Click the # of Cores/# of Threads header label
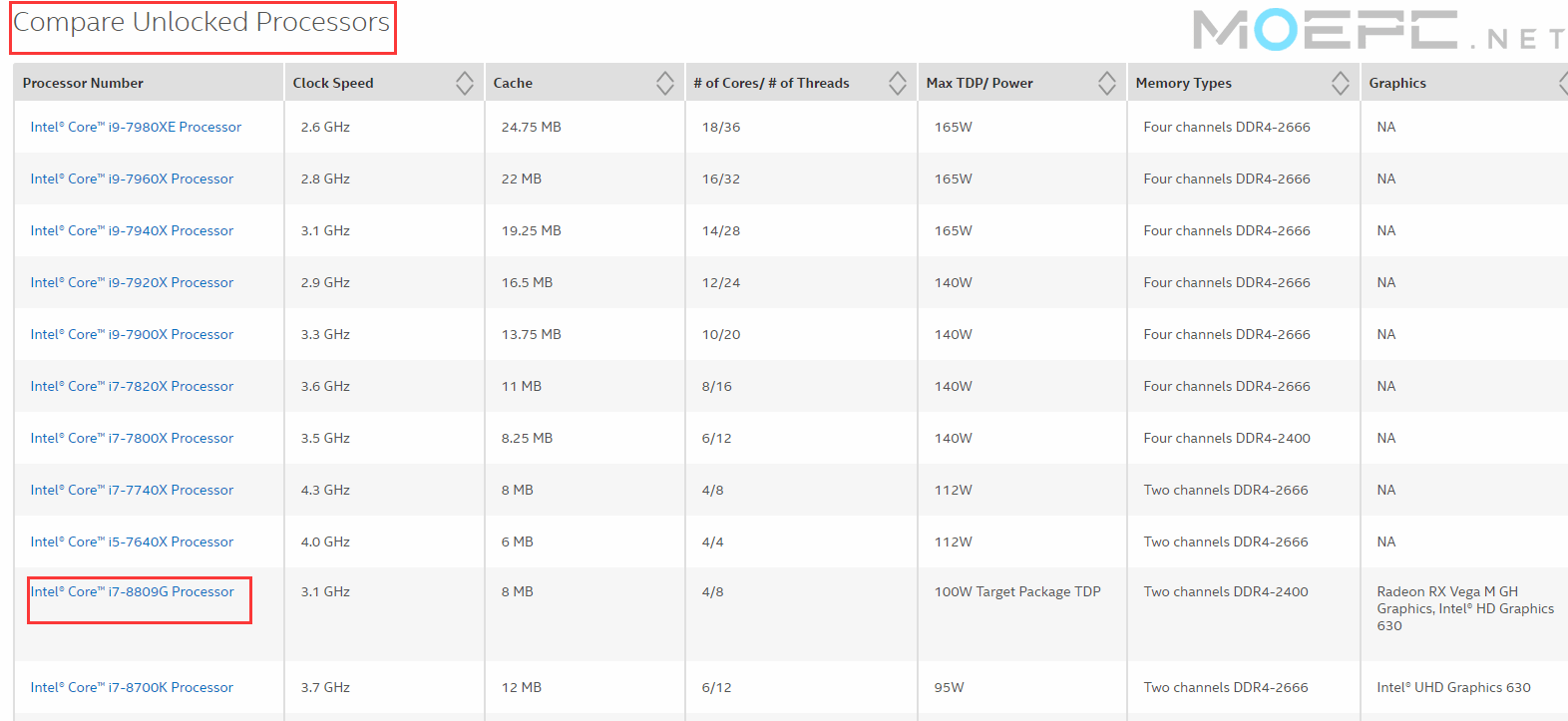Image resolution: width=1568 pixels, height=721 pixels. (x=771, y=83)
